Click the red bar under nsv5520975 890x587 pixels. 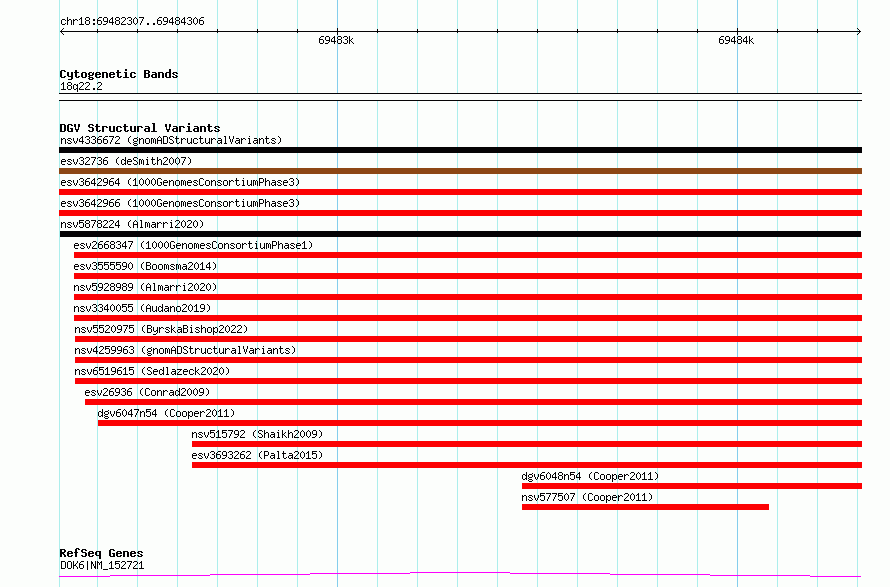click(x=468, y=339)
